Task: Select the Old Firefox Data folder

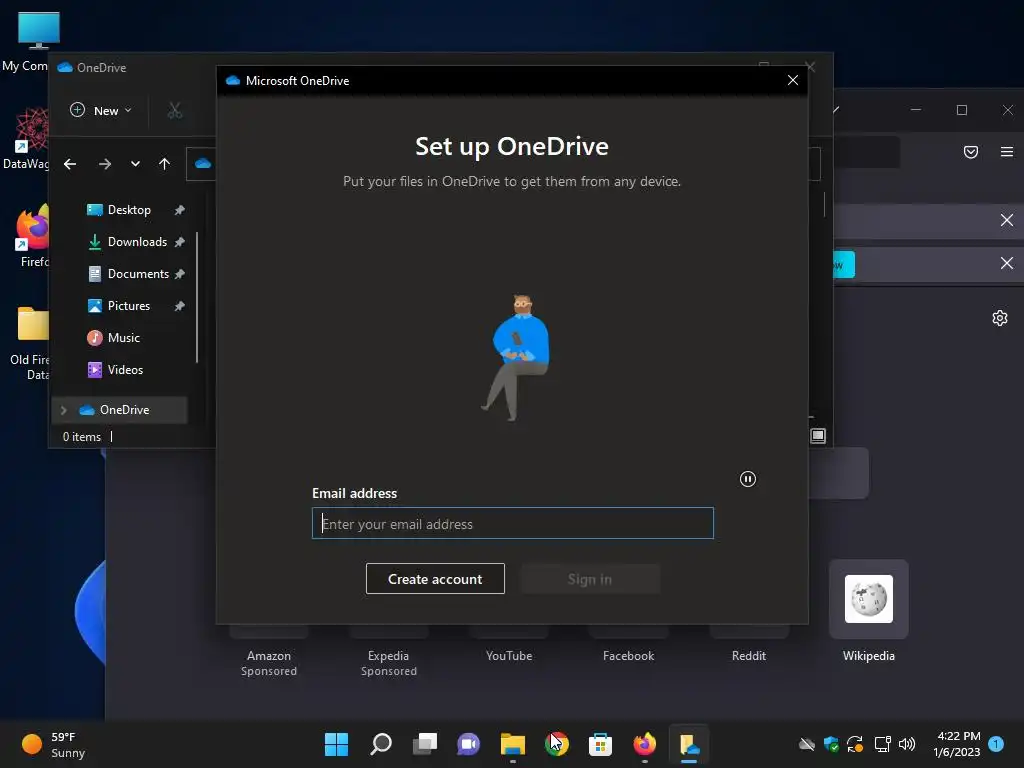Action: [x=30, y=344]
